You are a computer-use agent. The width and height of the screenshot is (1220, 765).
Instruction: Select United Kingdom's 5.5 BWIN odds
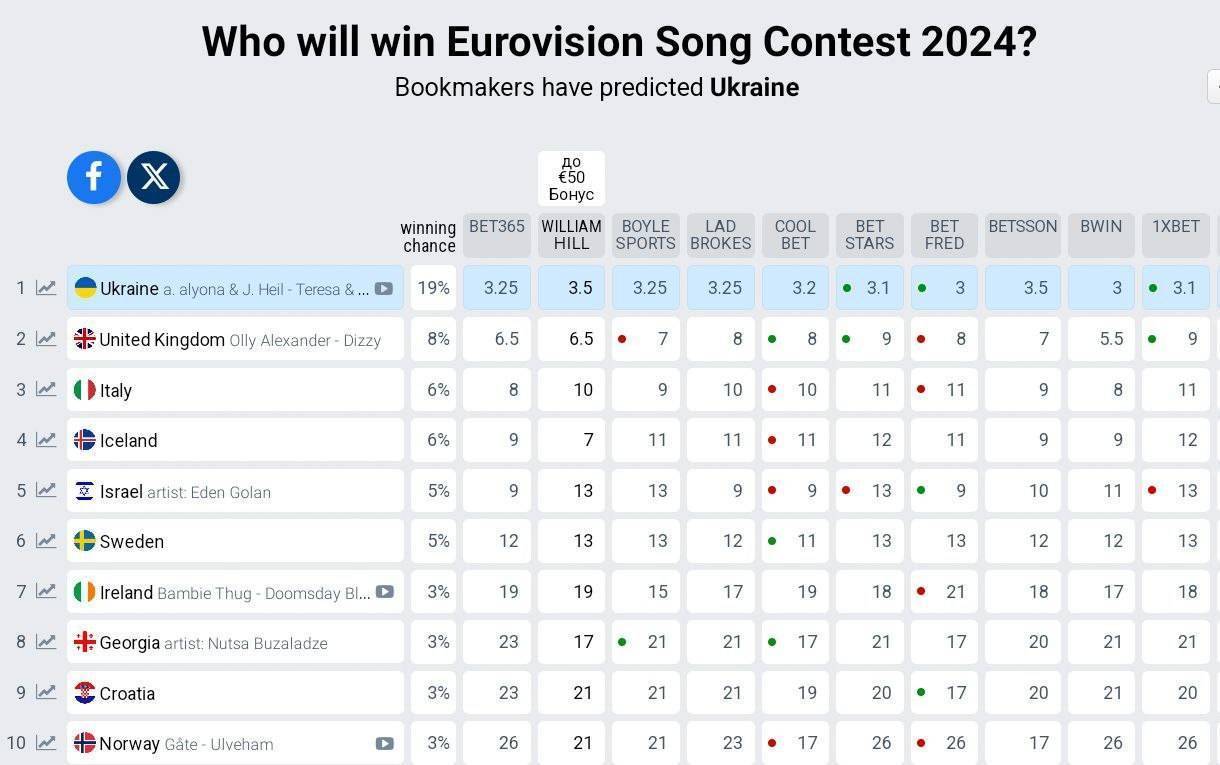1101,339
